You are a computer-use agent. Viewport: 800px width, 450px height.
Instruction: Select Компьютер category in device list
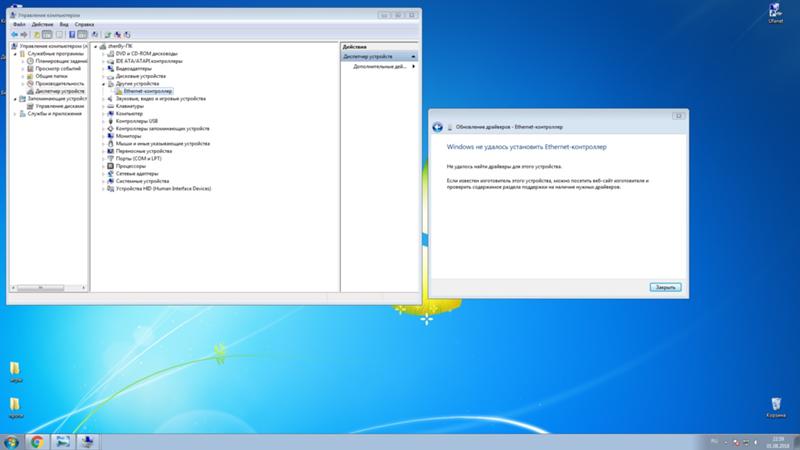pyautogui.click(x=129, y=114)
